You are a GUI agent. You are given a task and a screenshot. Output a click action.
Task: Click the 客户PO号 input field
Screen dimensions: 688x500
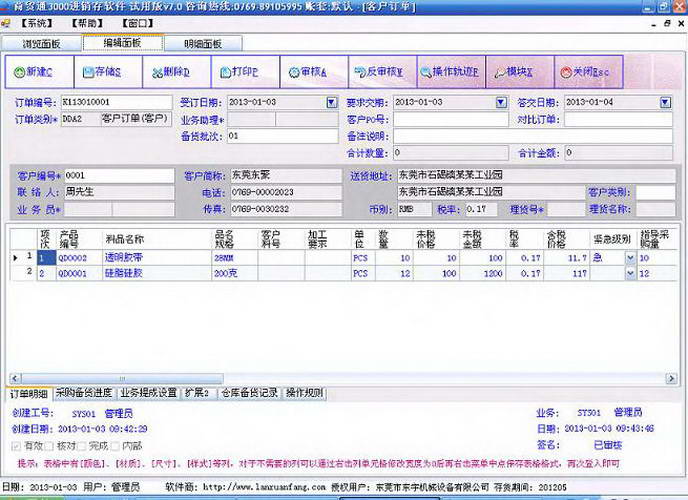coord(450,119)
